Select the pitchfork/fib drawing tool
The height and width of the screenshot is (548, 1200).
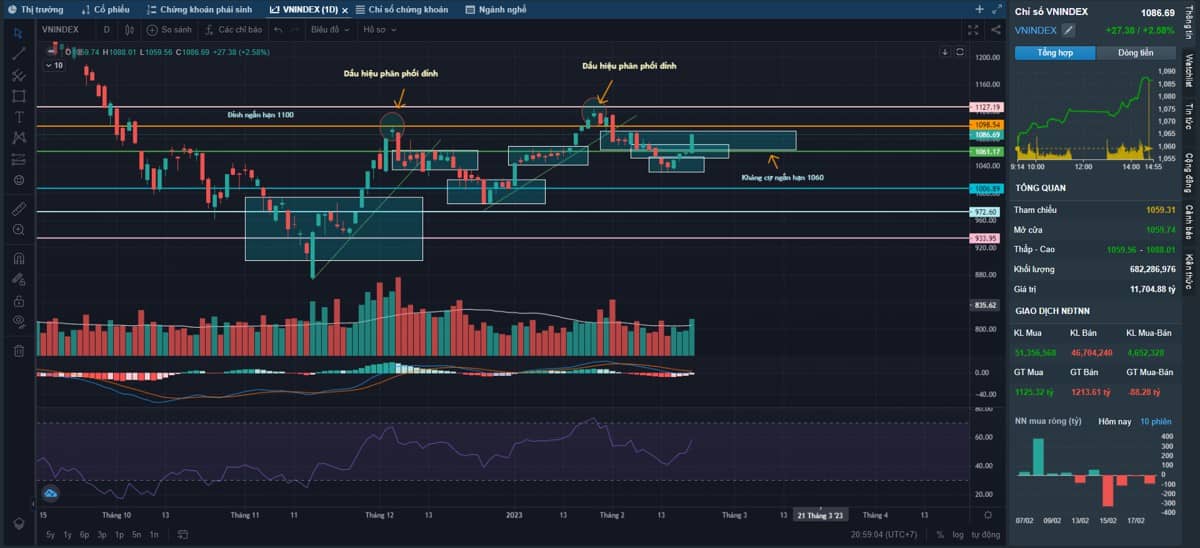coord(18,75)
